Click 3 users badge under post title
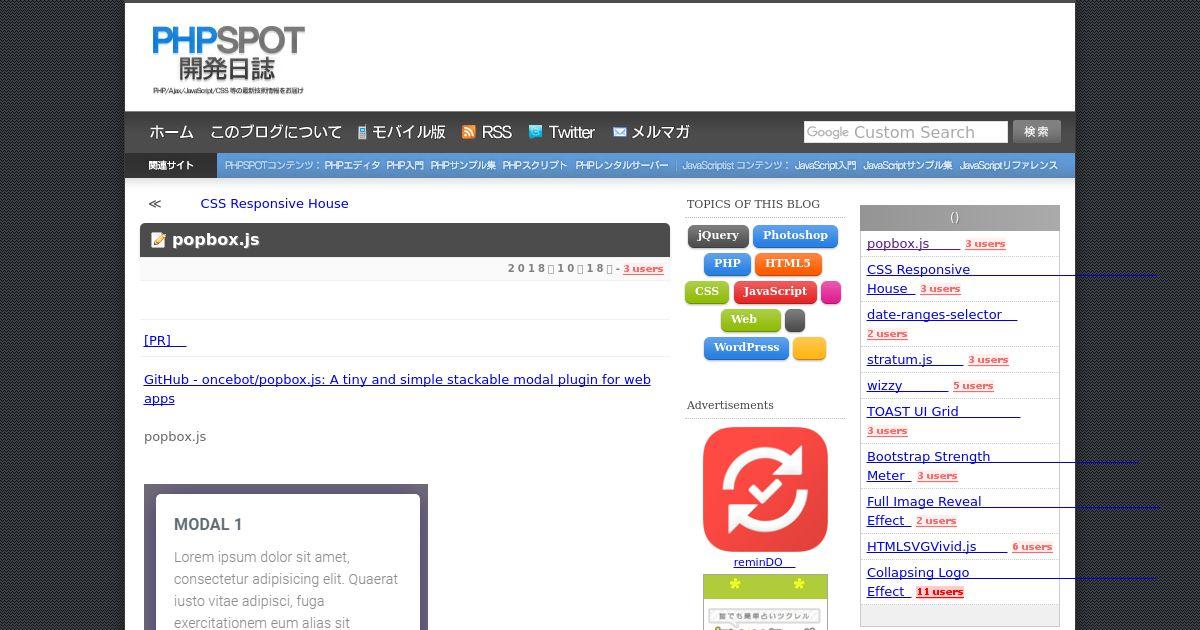 pyautogui.click(x=643, y=269)
